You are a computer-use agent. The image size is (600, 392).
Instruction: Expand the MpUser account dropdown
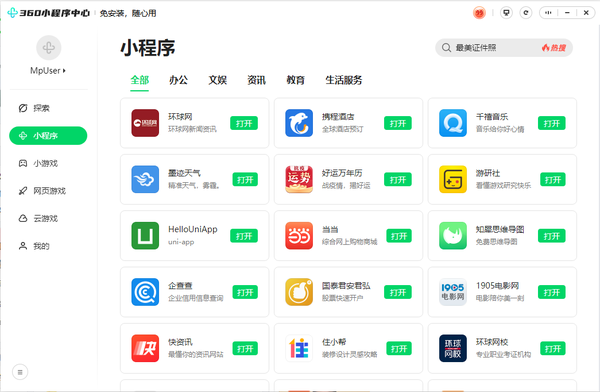(x=48, y=71)
